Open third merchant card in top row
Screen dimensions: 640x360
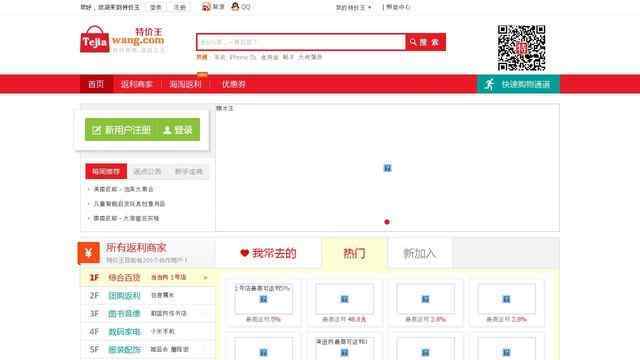(x=425, y=303)
